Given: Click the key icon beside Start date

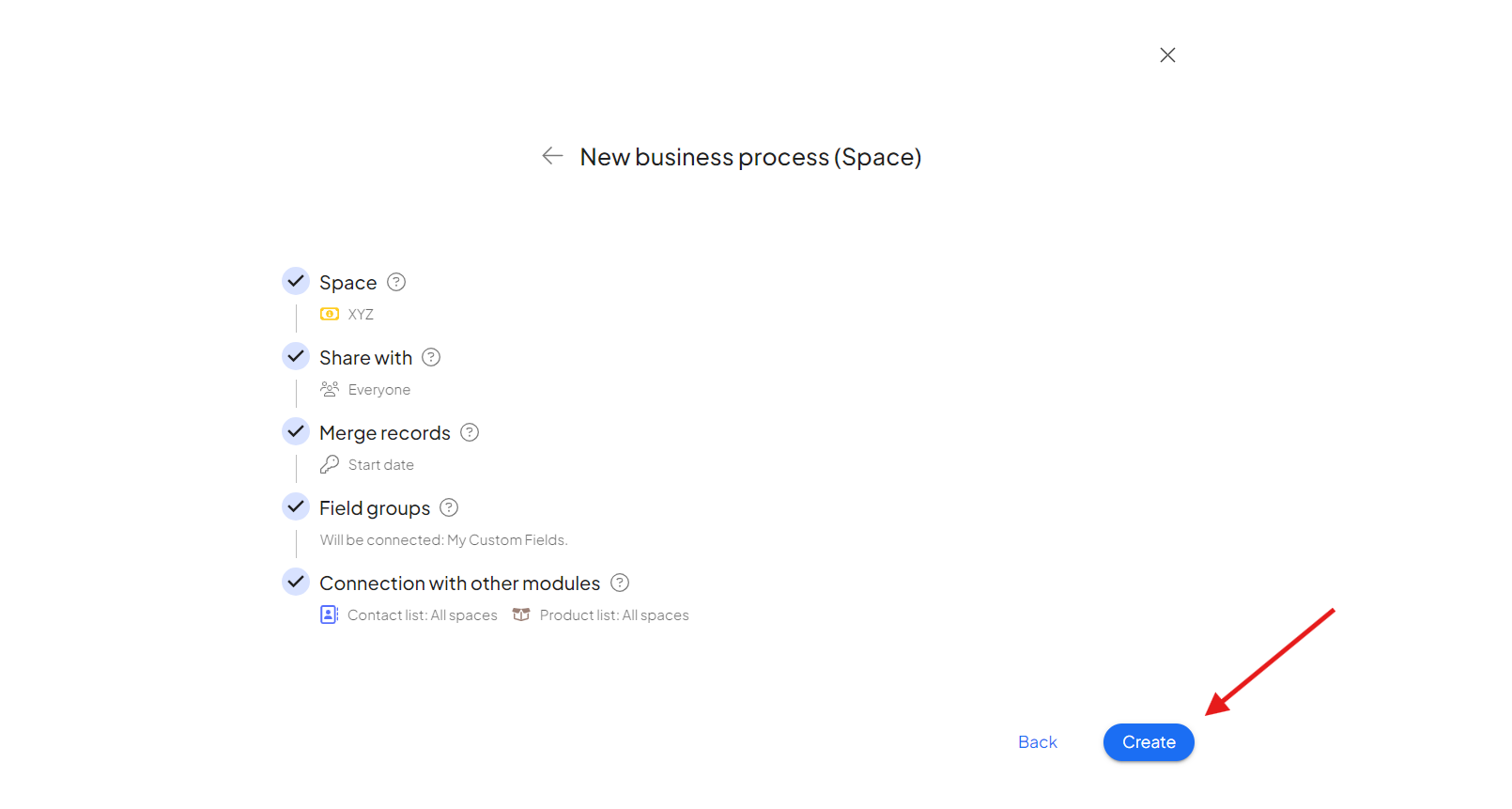Looking at the screenshot, I should click(x=330, y=464).
